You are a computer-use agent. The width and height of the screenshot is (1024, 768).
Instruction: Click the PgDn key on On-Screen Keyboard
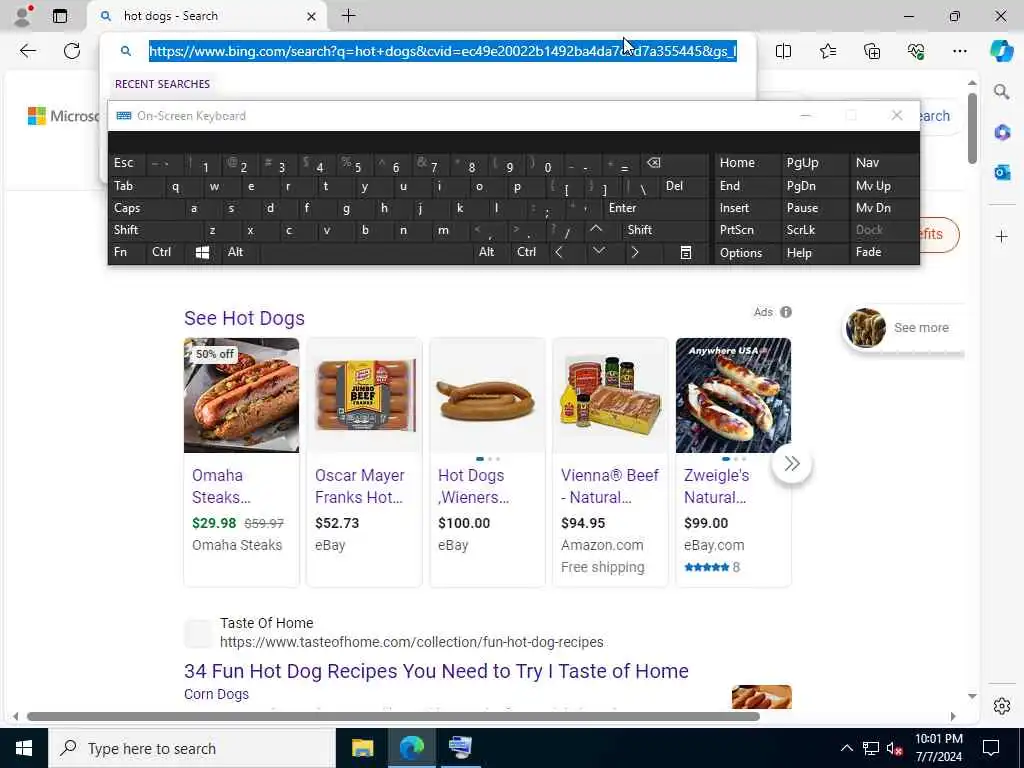(x=814, y=186)
